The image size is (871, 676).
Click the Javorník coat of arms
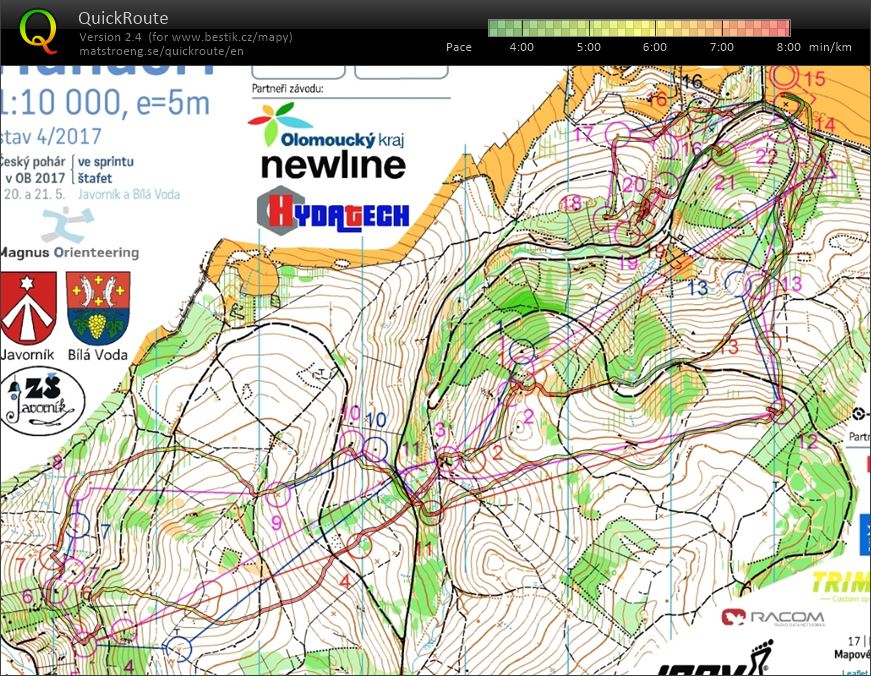point(28,308)
